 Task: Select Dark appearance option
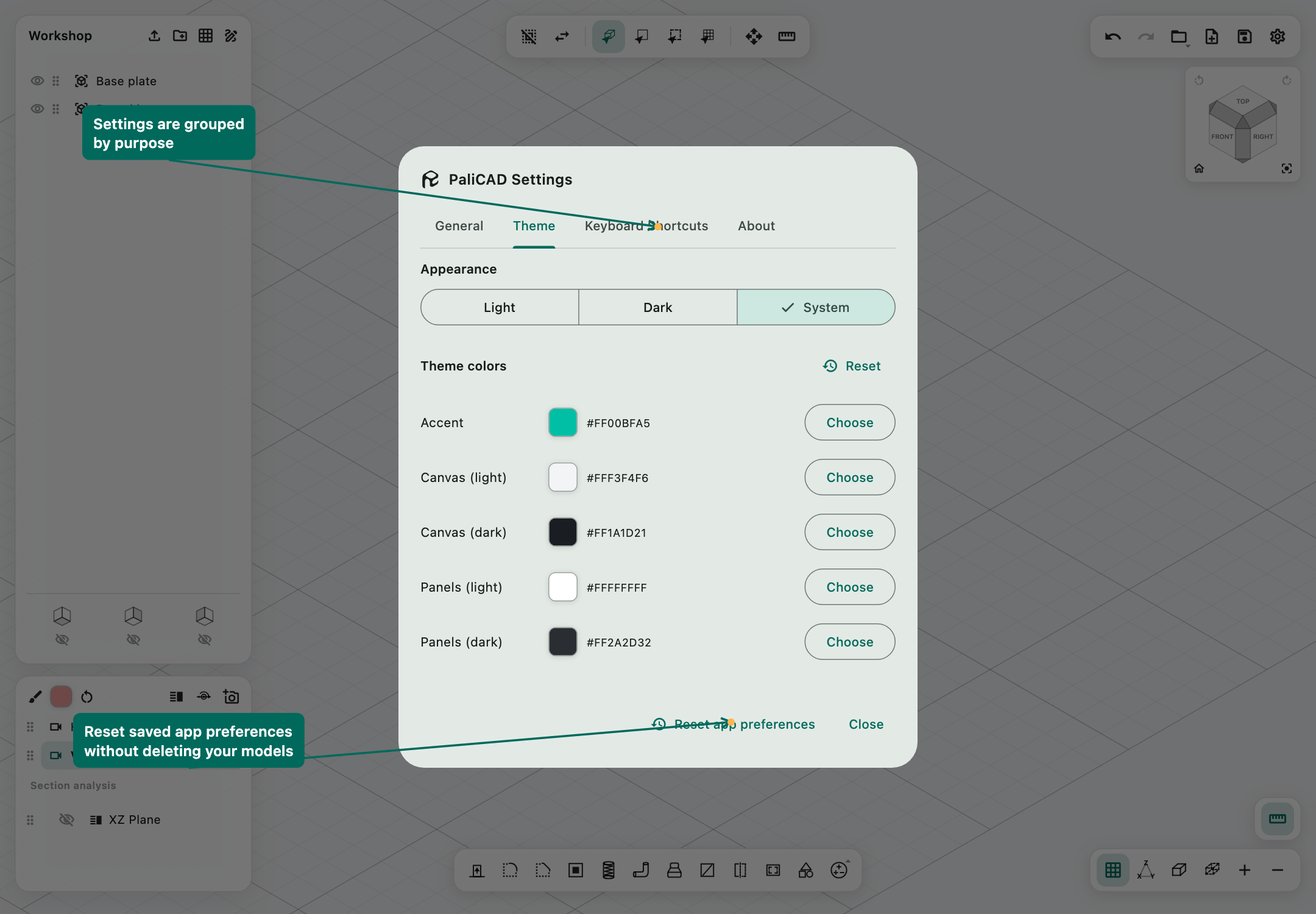pos(658,307)
